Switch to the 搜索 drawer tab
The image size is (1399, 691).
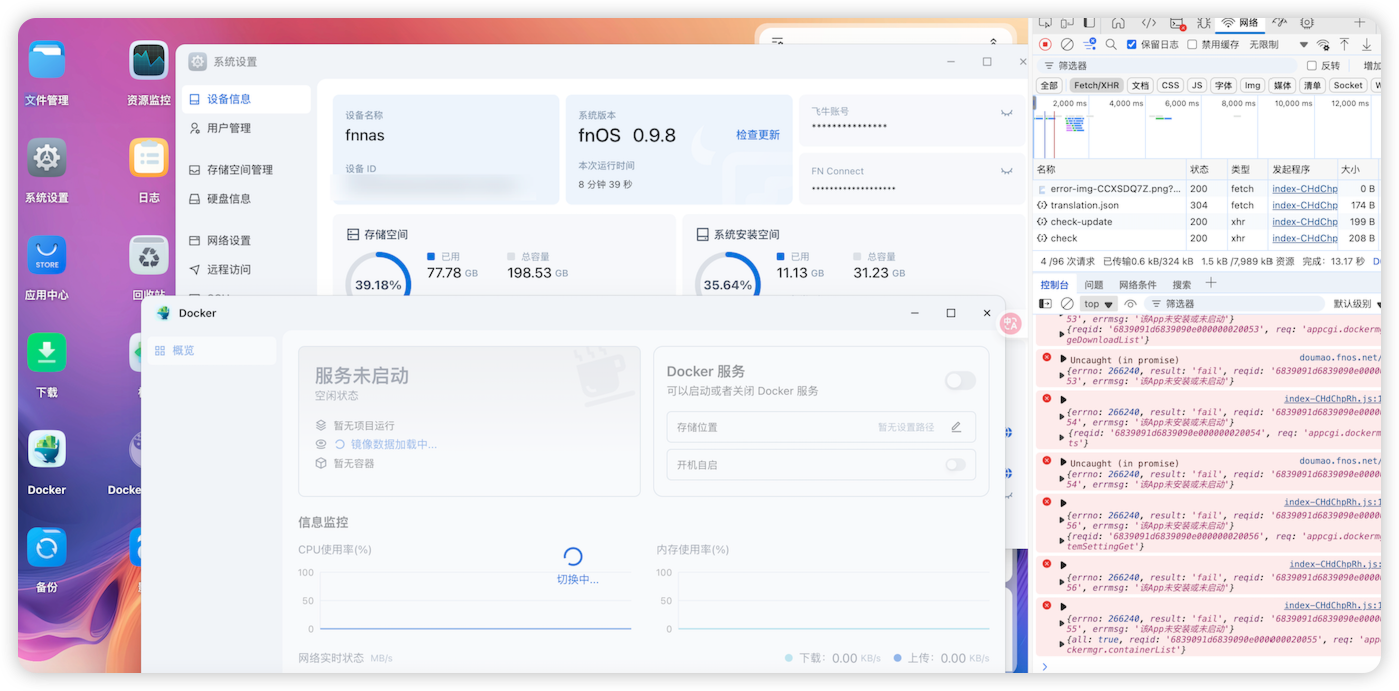(x=1182, y=285)
